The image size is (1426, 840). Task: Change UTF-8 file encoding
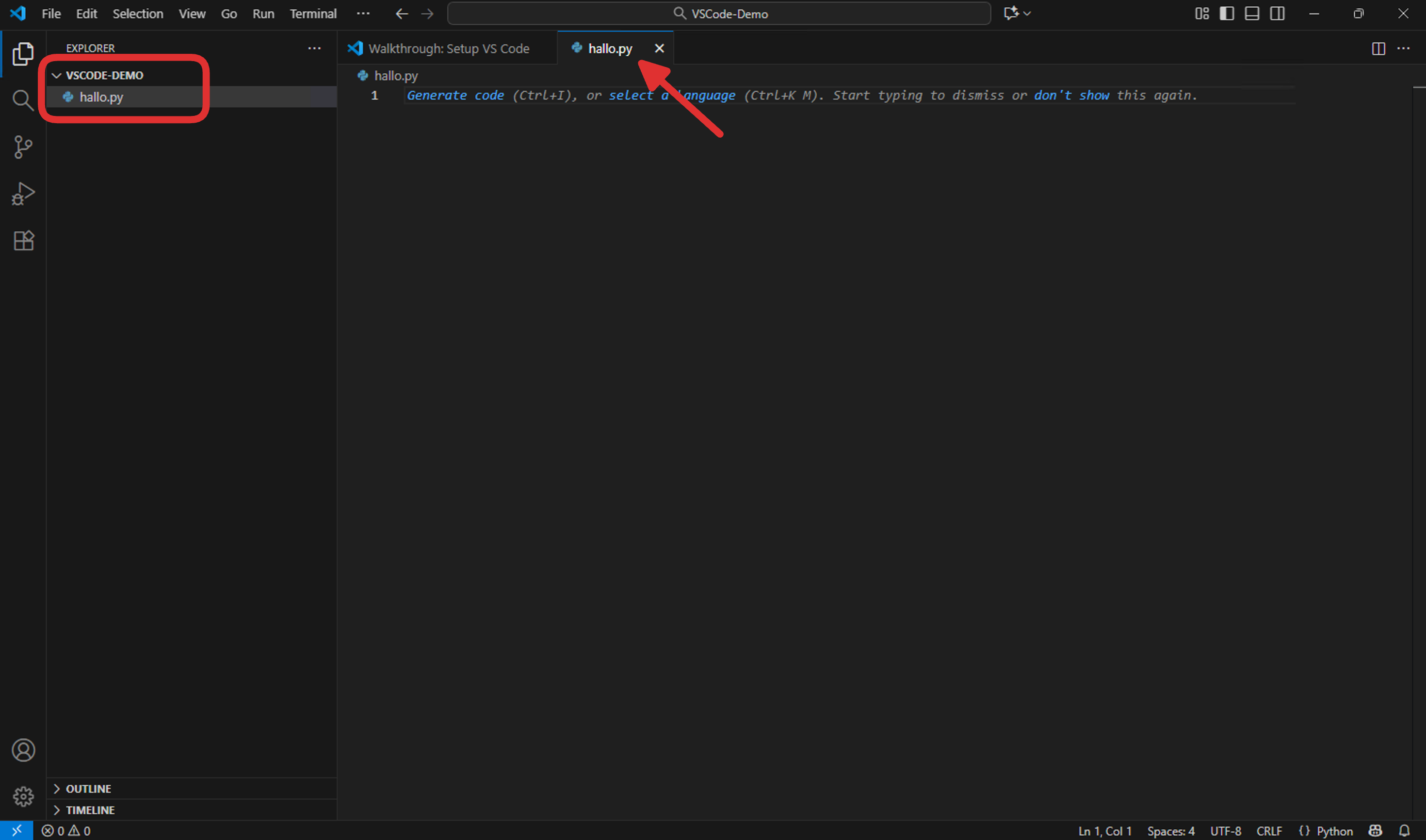(x=1226, y=830)
